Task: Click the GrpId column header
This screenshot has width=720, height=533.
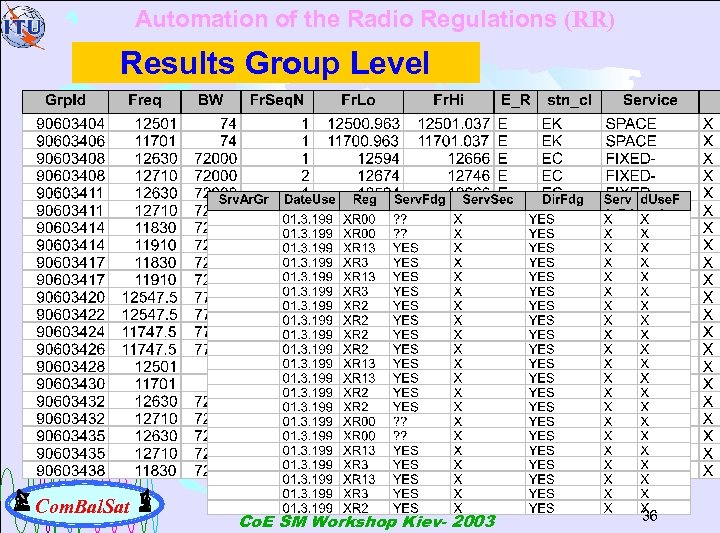Action: pyautogui.click(x=65, y=101)
